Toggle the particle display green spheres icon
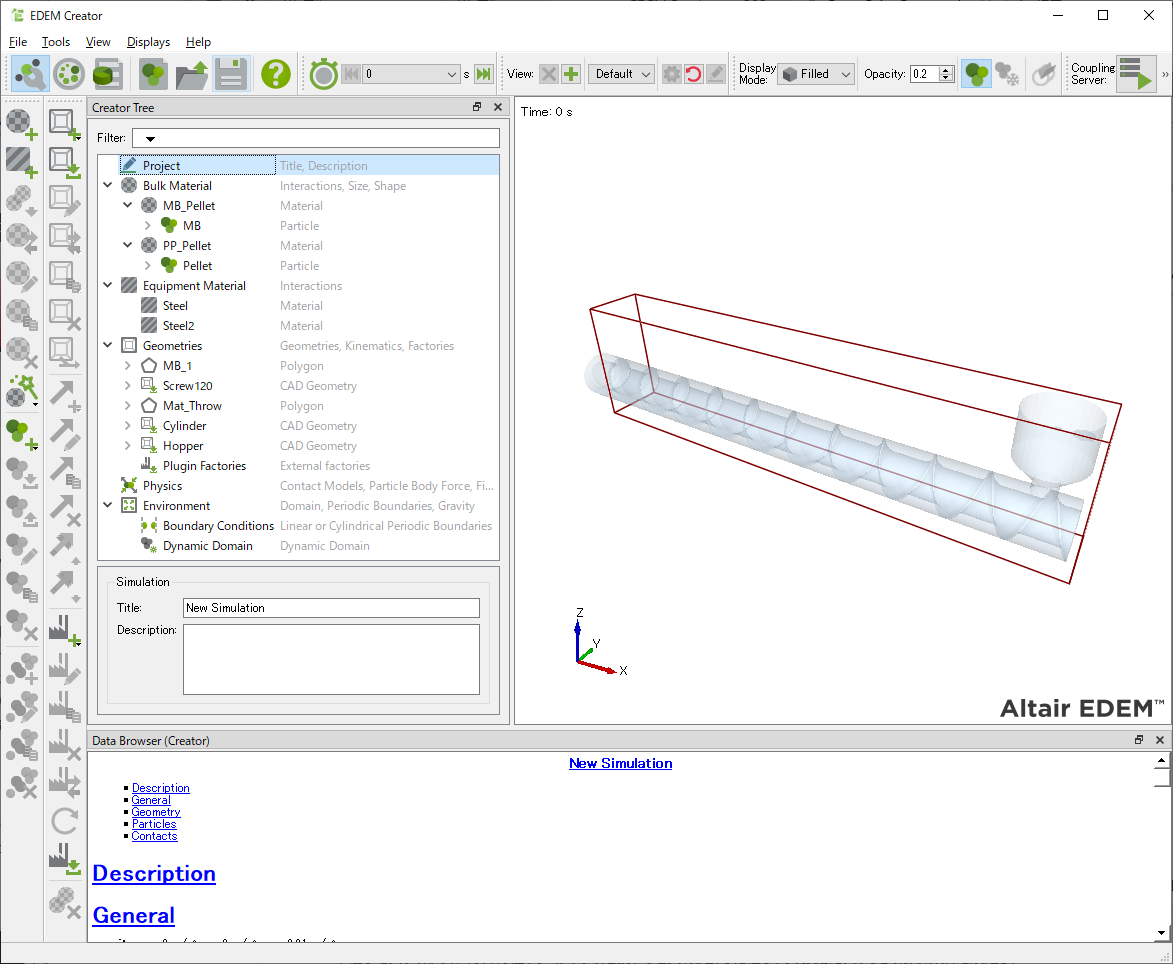Viewport: 1173px width, 964px height. (976, 74)
